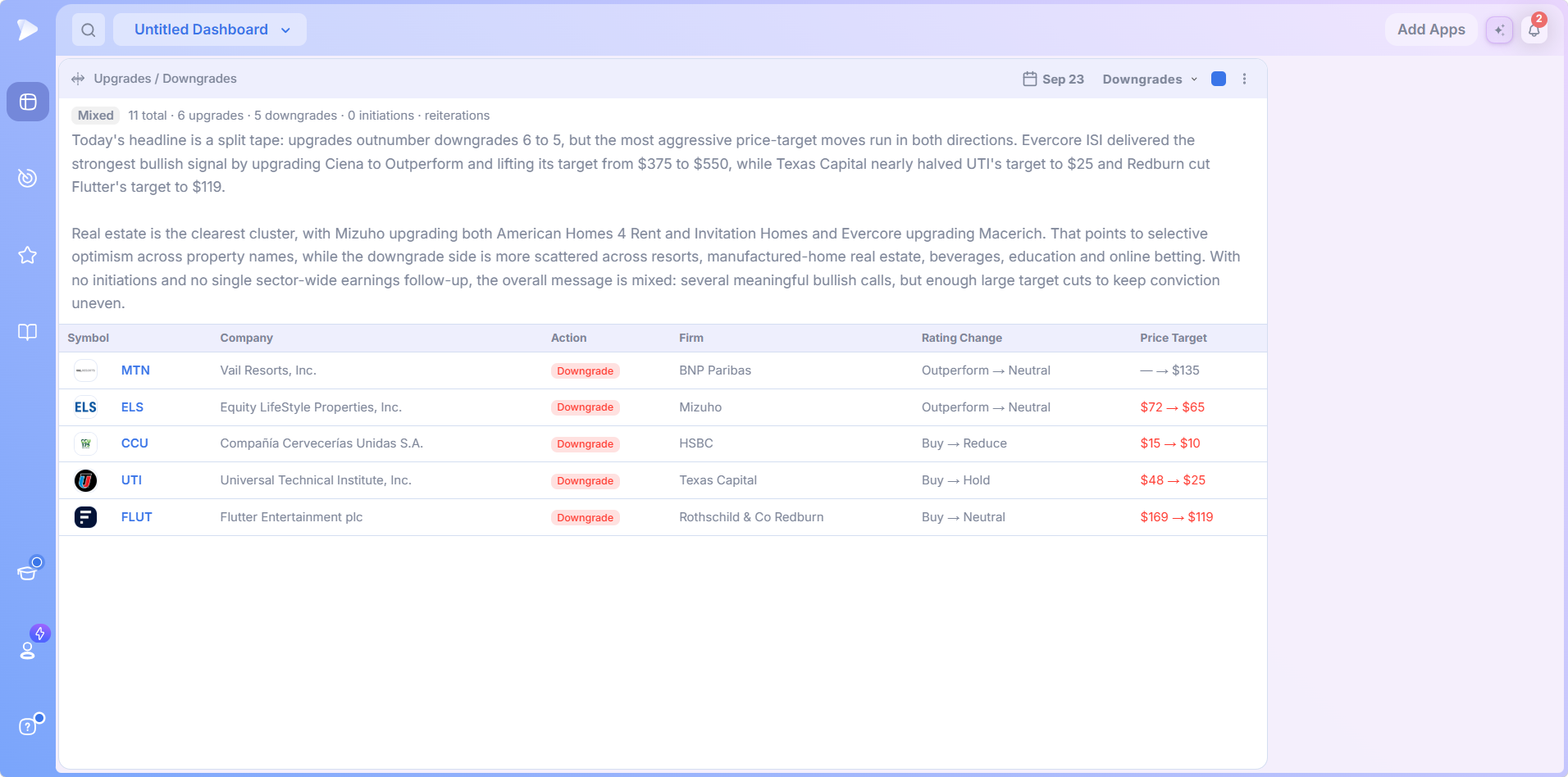Open the FLUT ticker link
Screen dimensions: 1568x777
(136, 517)
